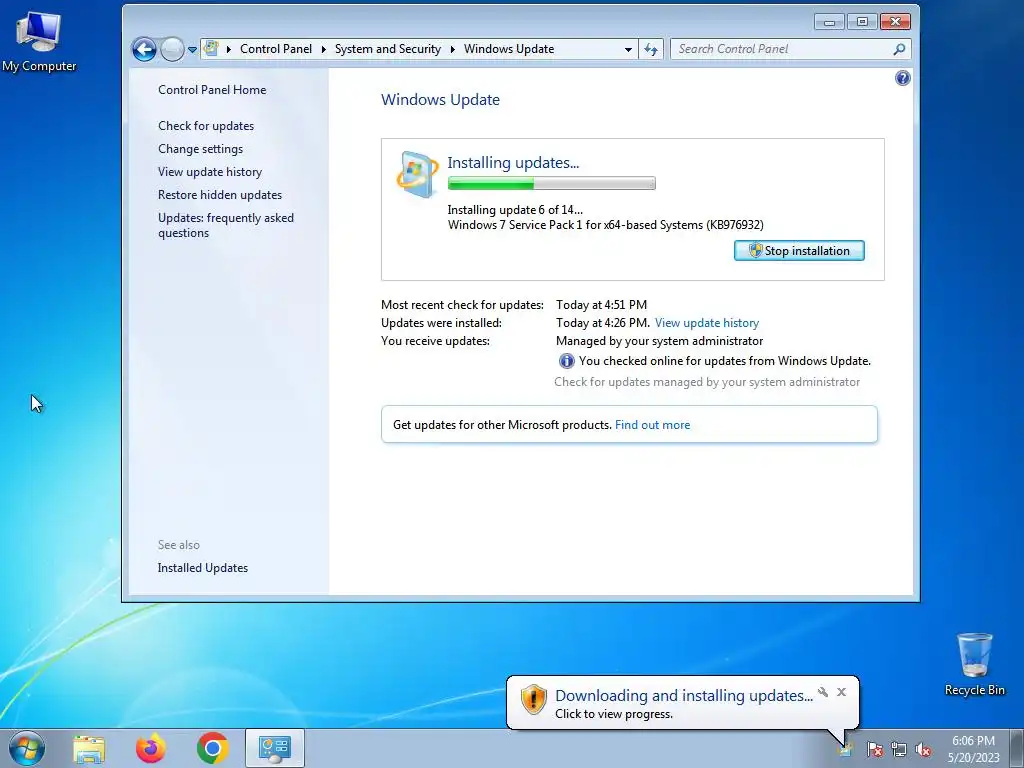Open balloon options wrench icon
Viewport: 1024px width, 768px height.
point(824,692)
